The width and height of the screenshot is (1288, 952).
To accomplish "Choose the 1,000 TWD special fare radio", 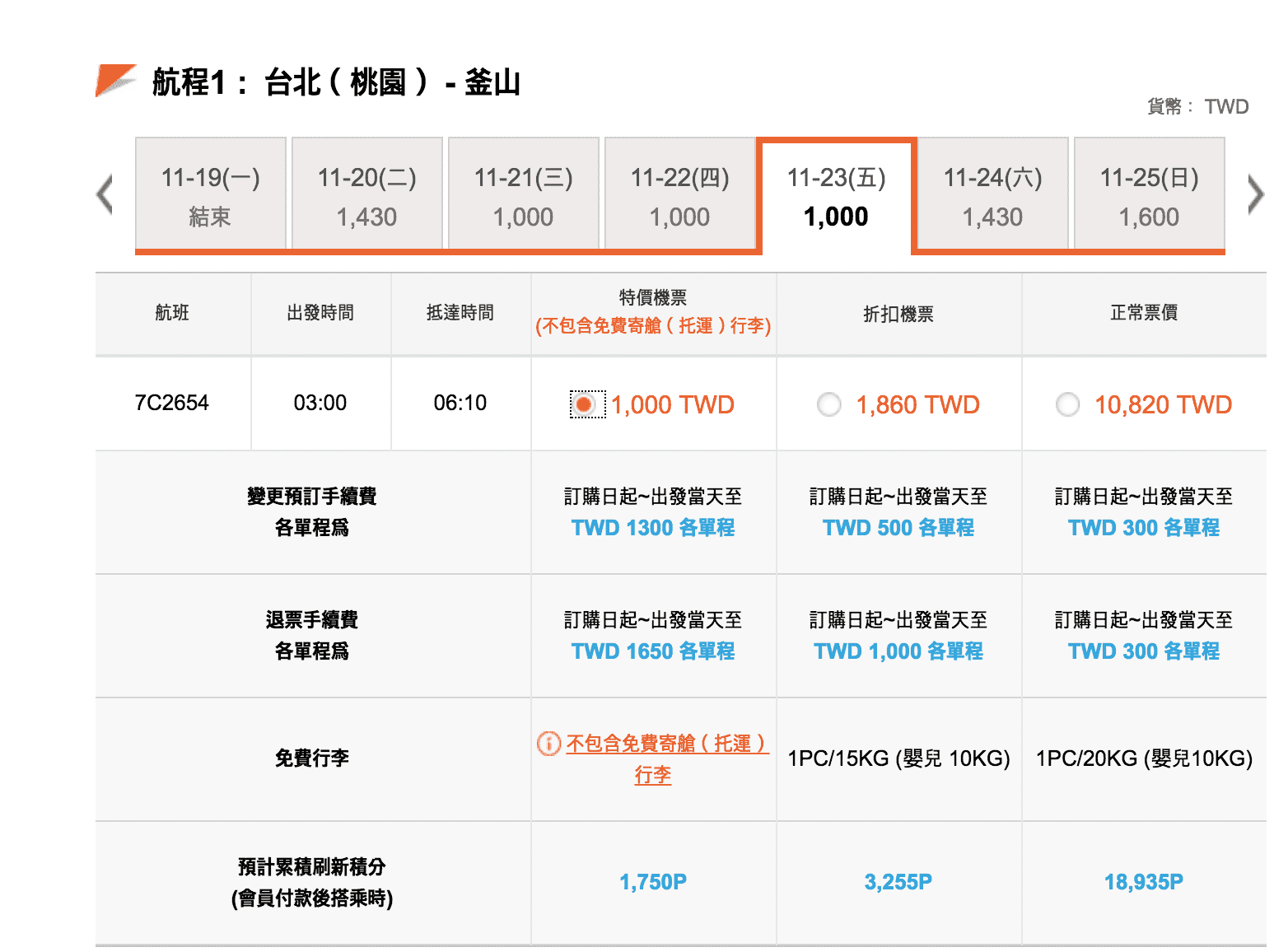I will point(584,404).
